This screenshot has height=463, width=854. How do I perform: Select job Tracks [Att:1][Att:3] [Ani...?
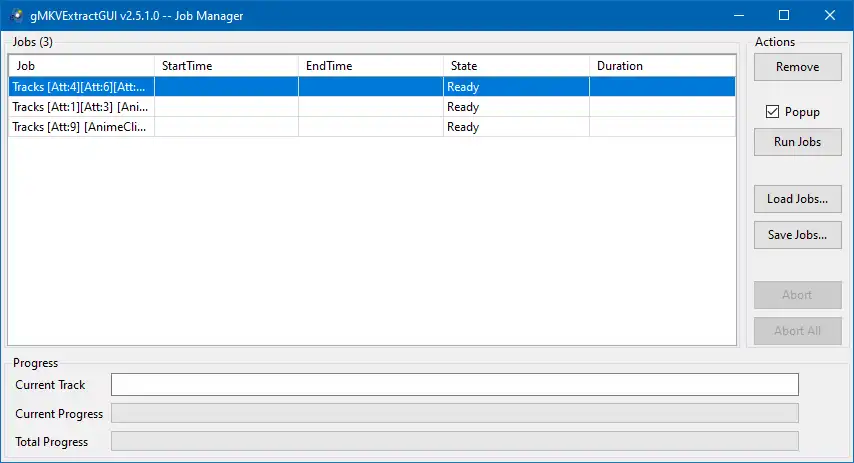click(372, 107)
